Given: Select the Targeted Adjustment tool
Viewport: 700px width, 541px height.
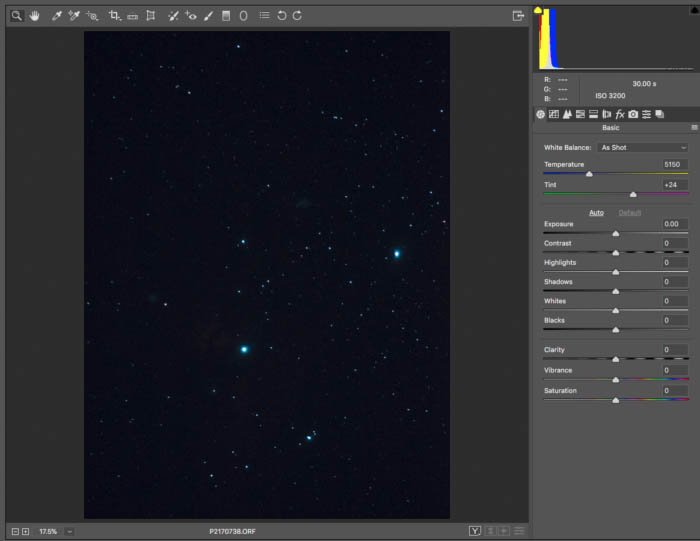Looking at the screenshot, I should [92, 16].
